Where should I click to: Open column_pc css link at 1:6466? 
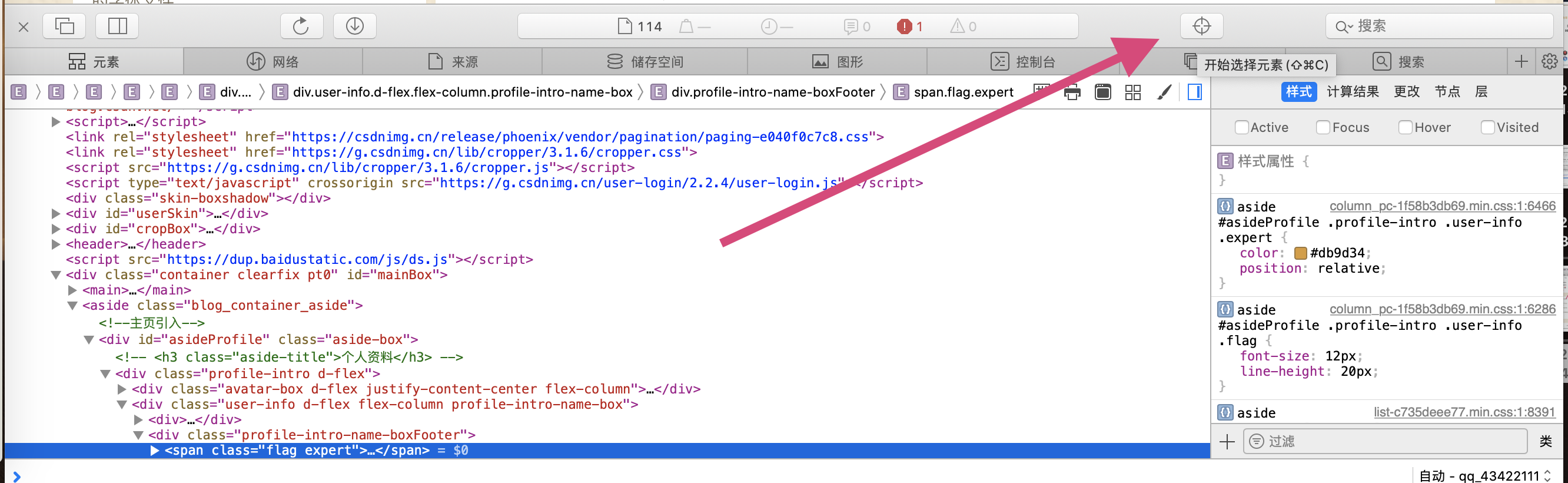(1442, 207)
